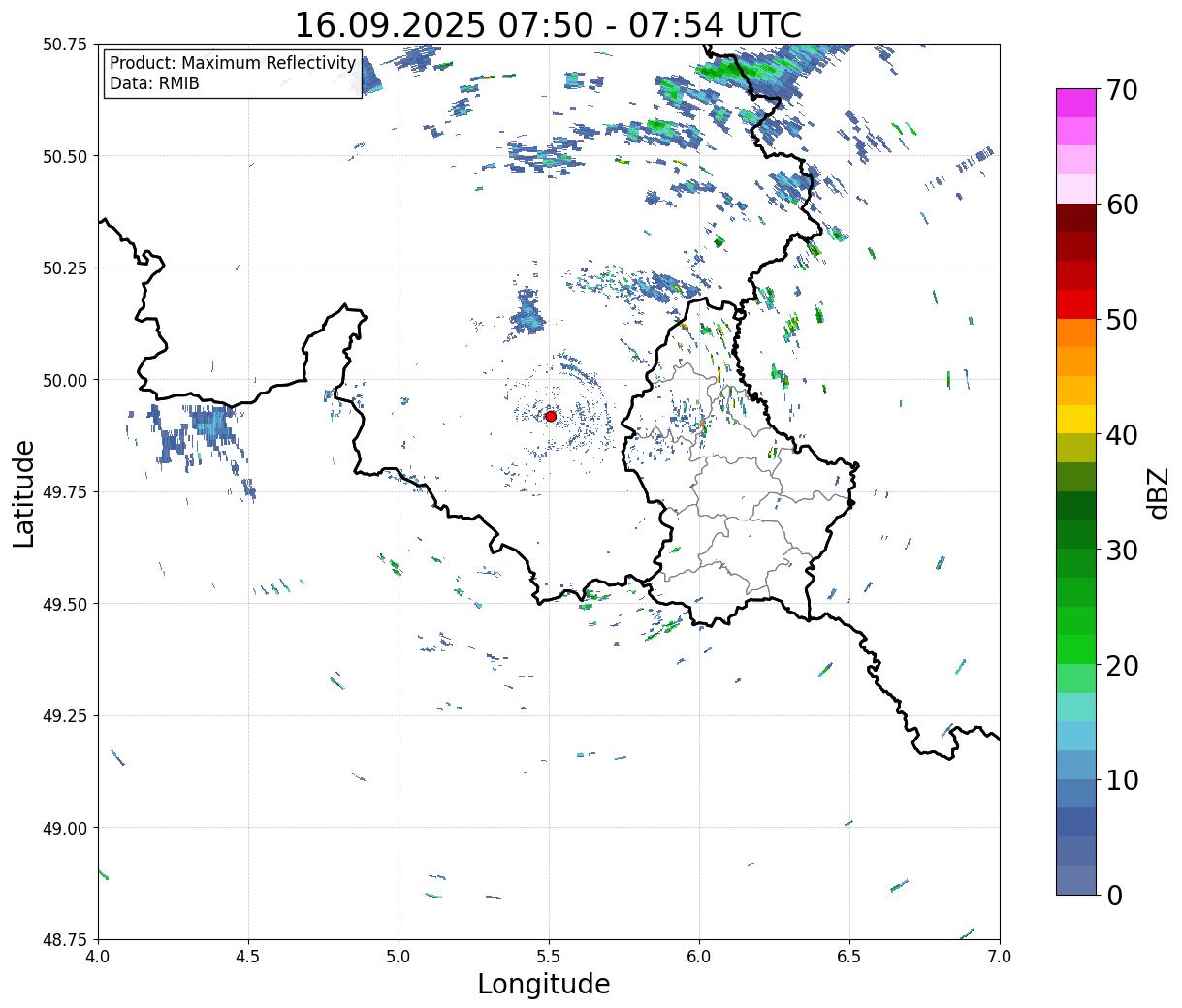Click the latitude tick label '49.00'
1182x1008 pixels.
tap(65, 828)
